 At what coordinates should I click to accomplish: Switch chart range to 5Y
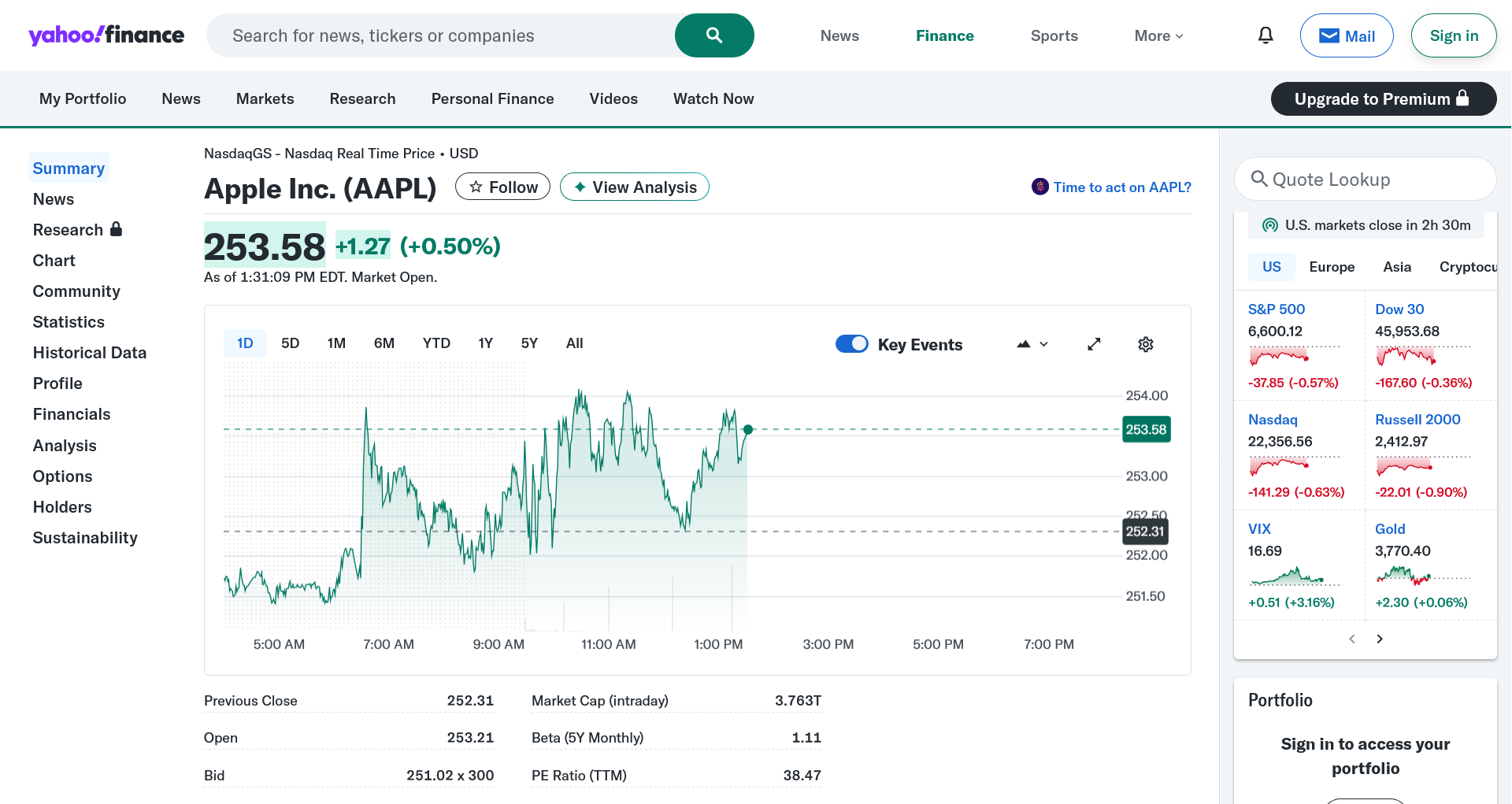529,343
